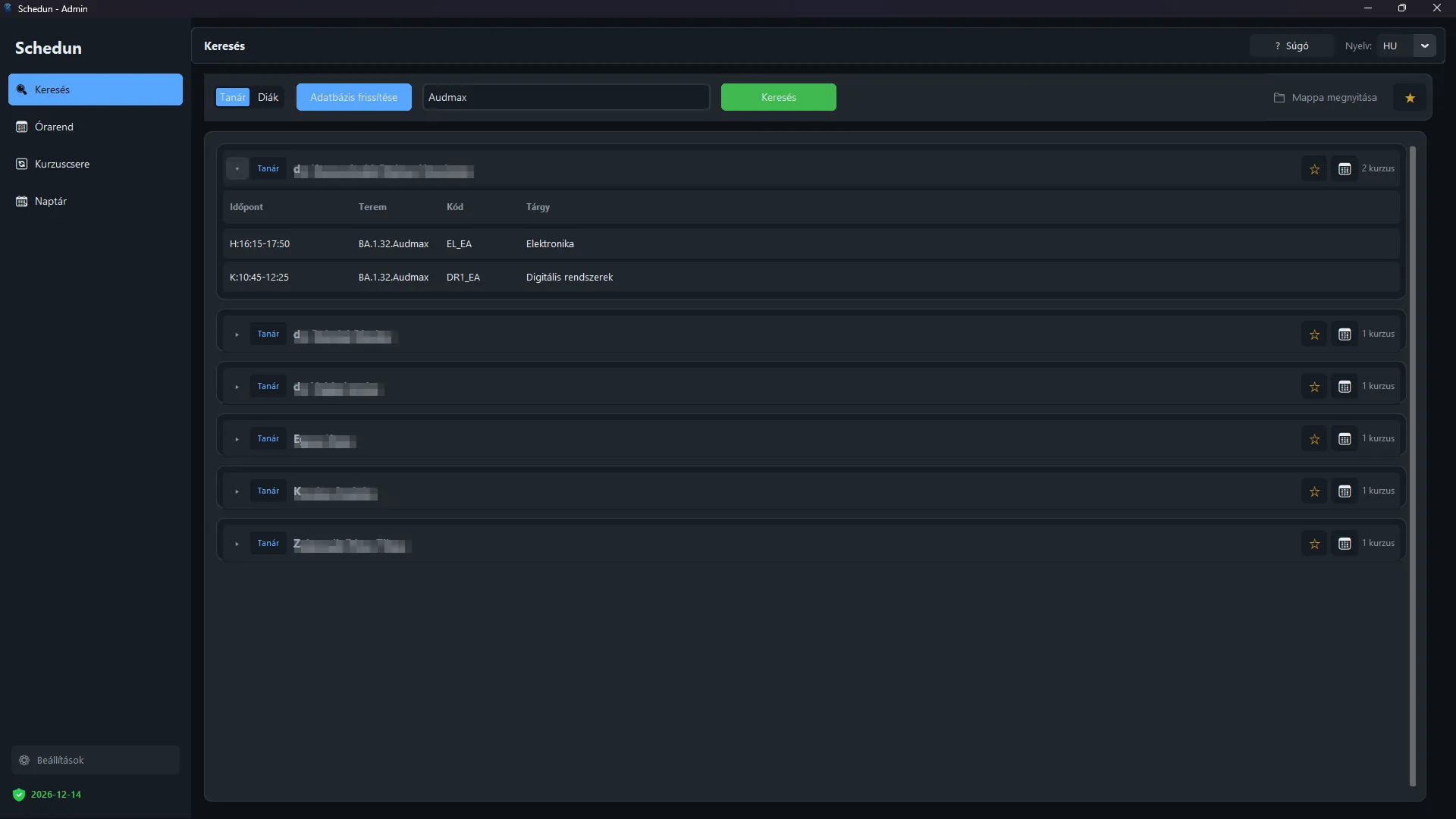The height and width of the screenshot is (819, 1456).
Task: Open timetable icon for teacher Z
Action: [1345, 543]
